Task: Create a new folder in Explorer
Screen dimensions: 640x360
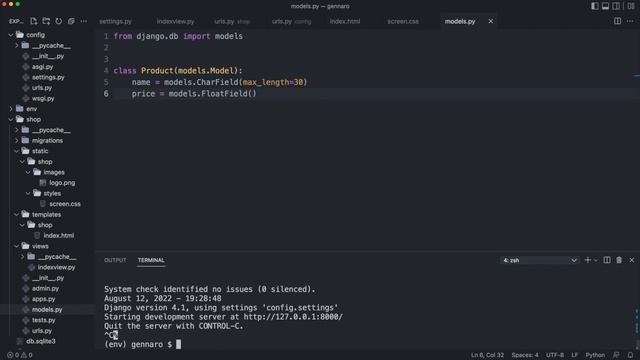Action: click(46, 21)
